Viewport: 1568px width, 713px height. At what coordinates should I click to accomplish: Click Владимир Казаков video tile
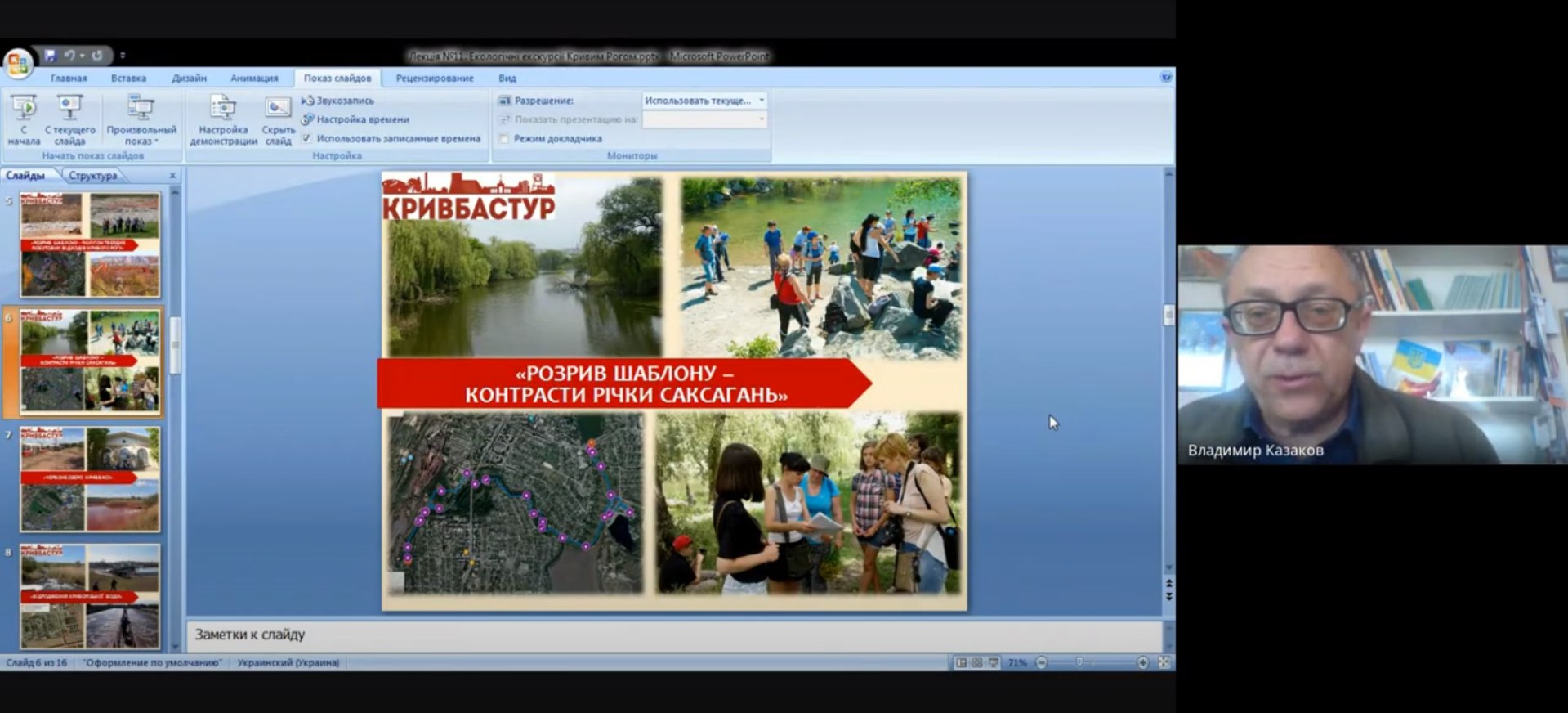(1373, 355)
